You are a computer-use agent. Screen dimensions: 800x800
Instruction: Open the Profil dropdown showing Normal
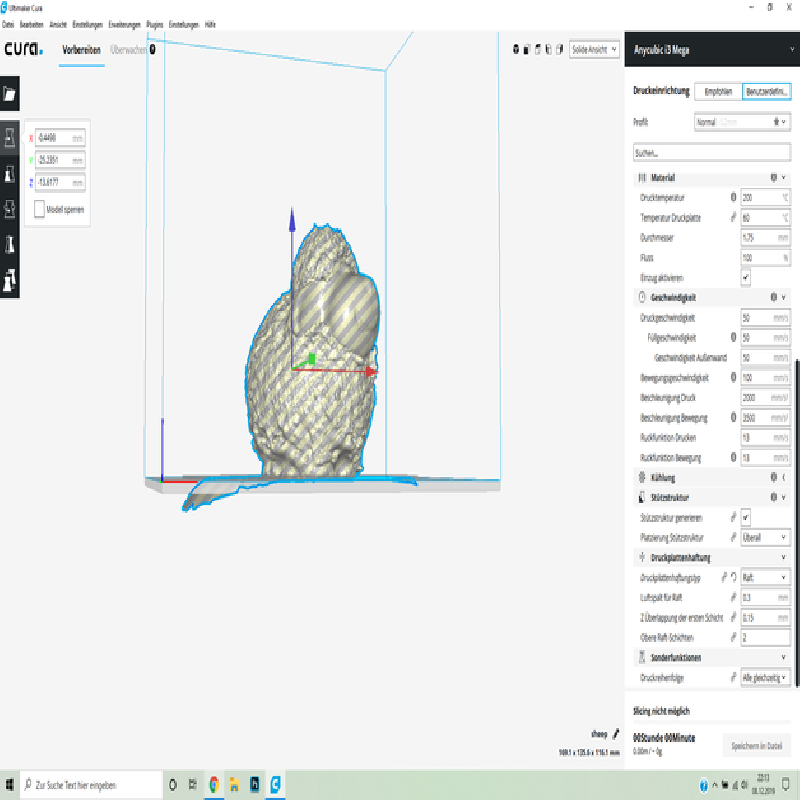pyautogui.click(x=742, y=122)
